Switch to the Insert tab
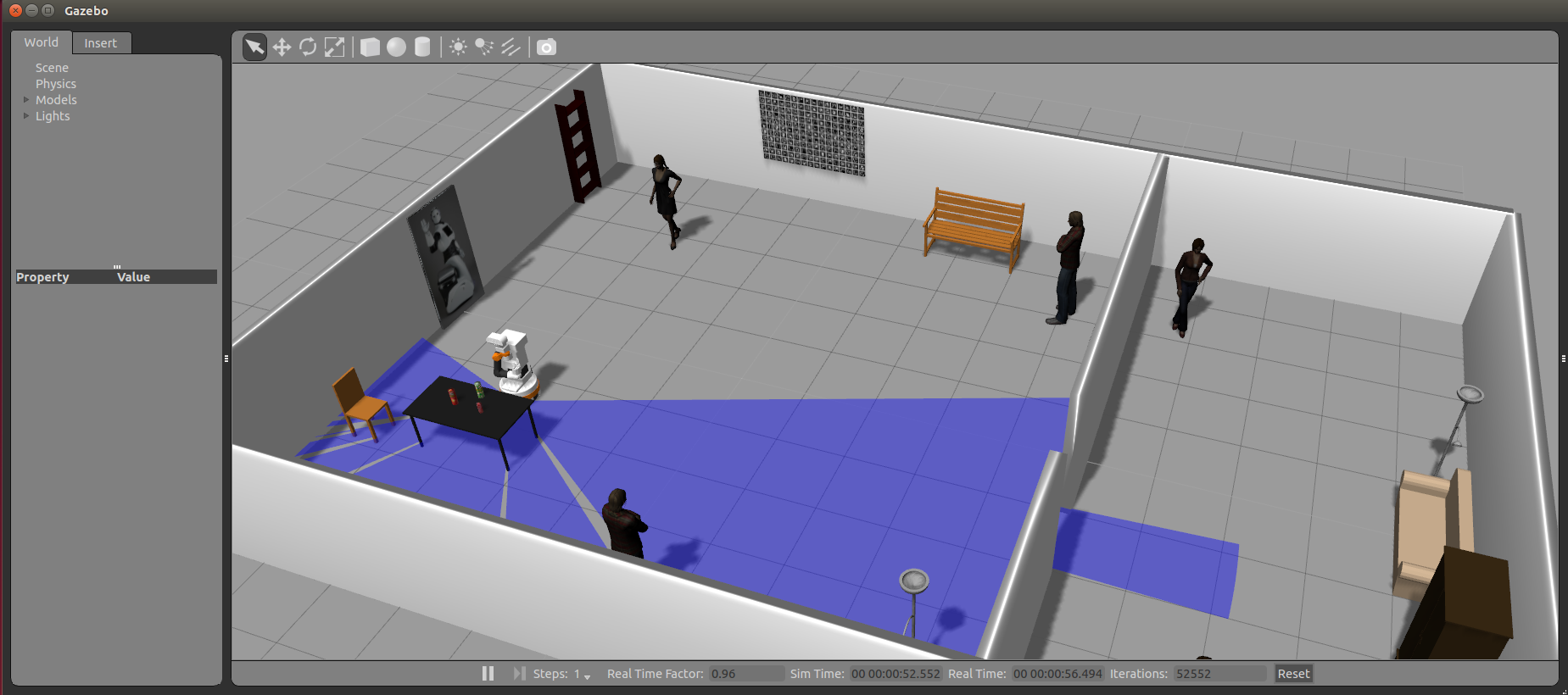The width and height of the screenshot is (1568, 695). pyautogui.click(x=100, y=43)
